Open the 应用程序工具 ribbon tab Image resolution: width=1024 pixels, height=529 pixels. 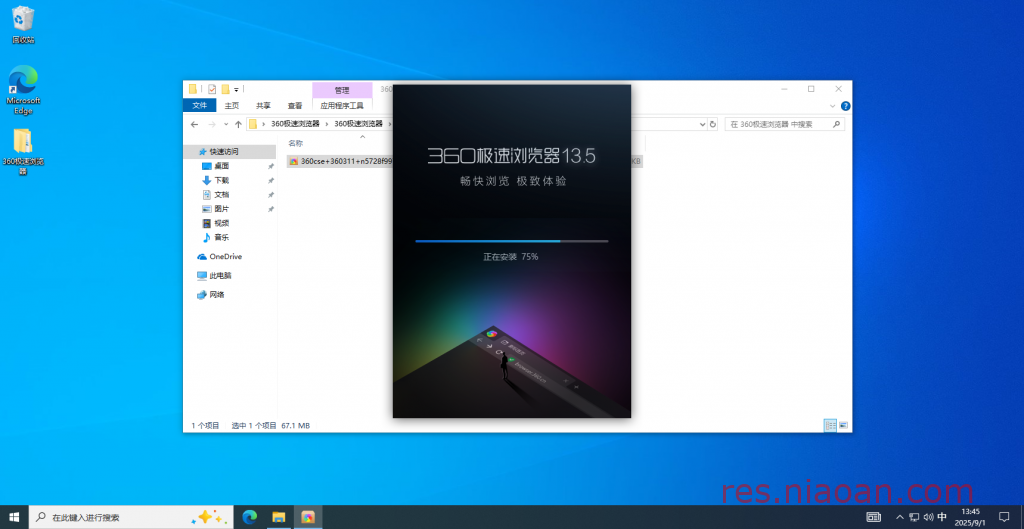coord(342,105)
